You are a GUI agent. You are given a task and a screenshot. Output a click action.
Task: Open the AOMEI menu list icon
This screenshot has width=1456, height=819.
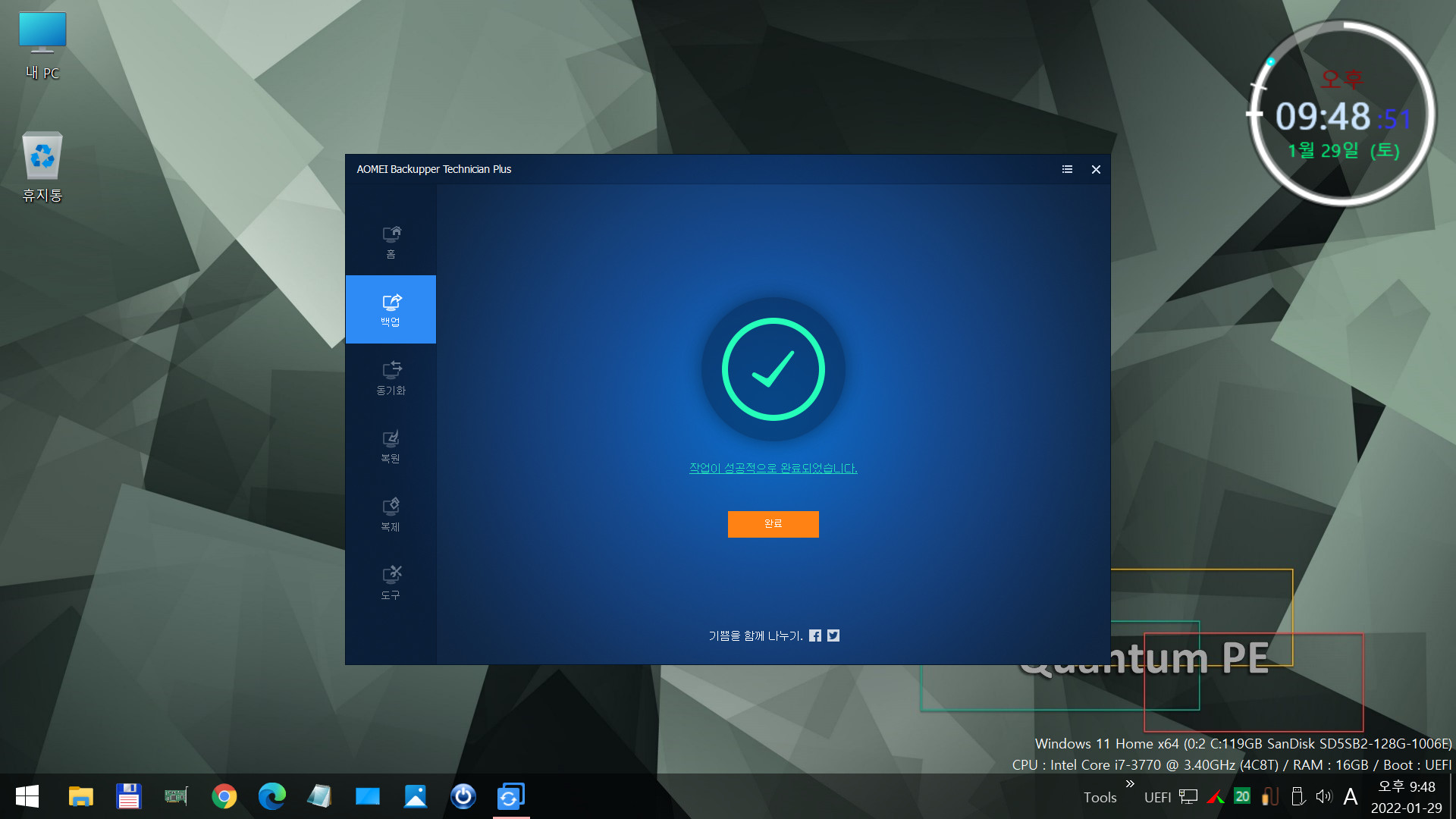pos(1067,169)
